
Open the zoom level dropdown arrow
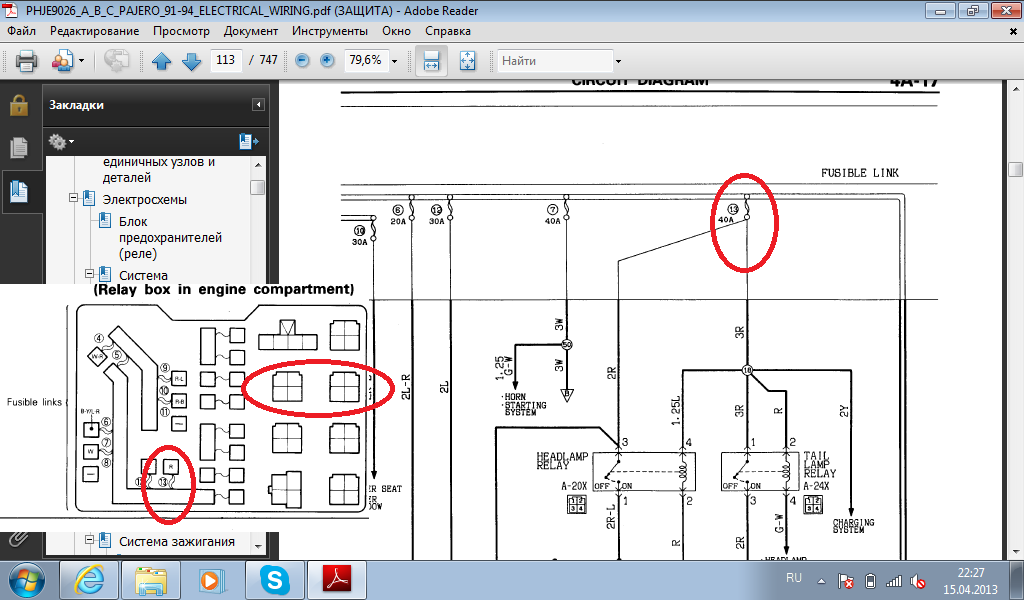394,61
